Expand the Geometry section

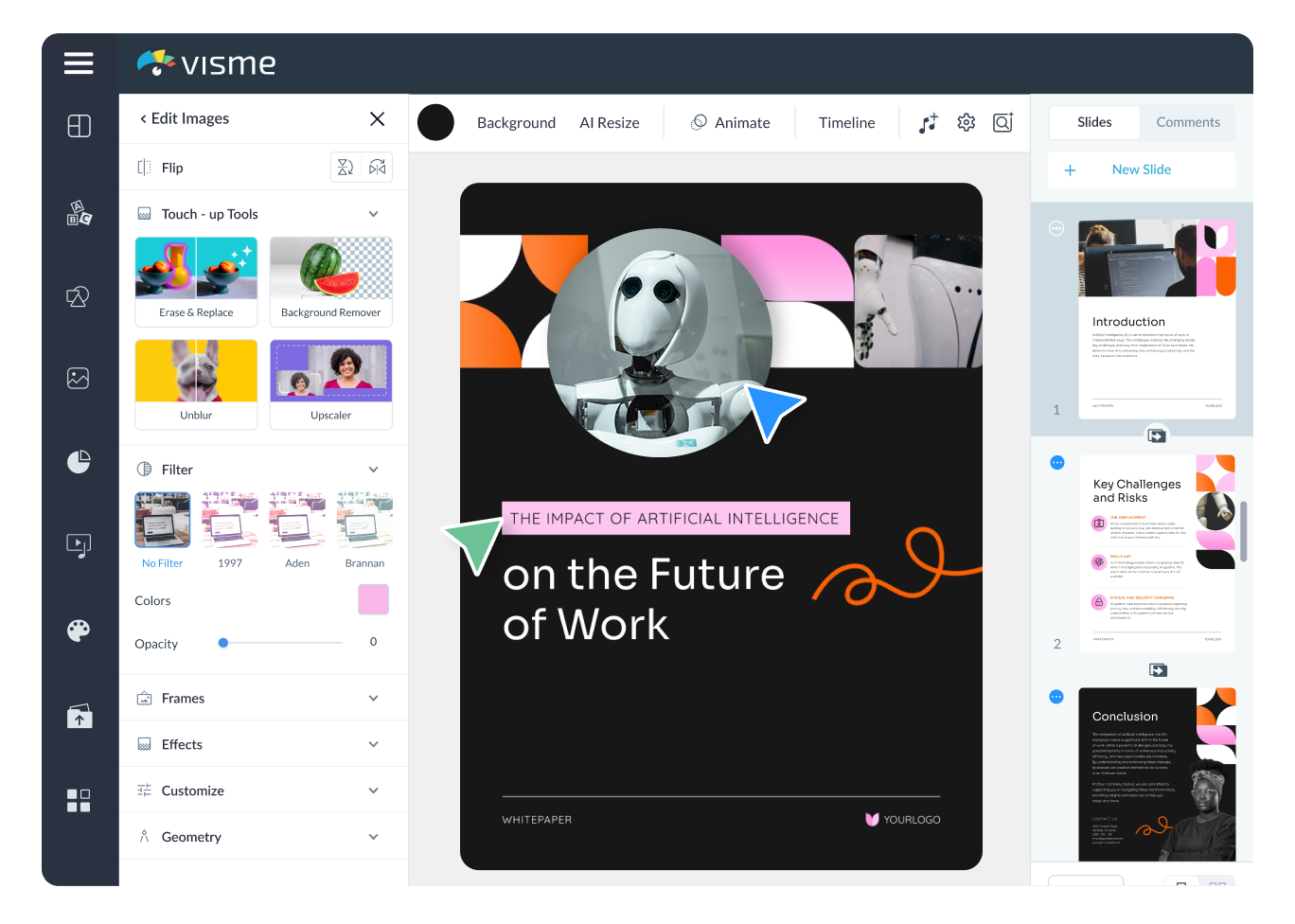[x=263, y=836]
